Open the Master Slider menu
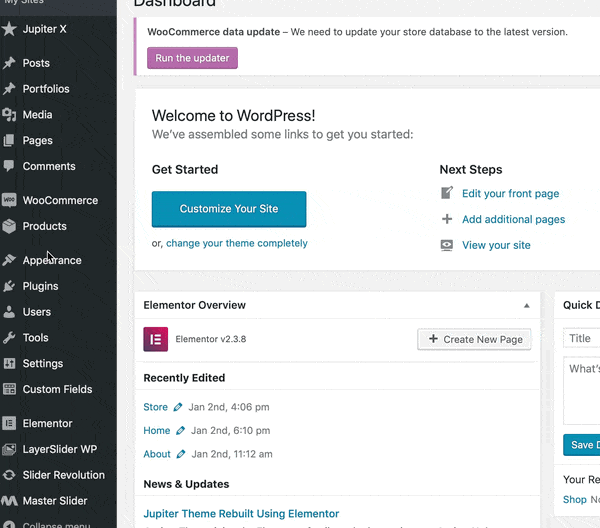This screenshot has width=600, height=528. pos(55,501)
